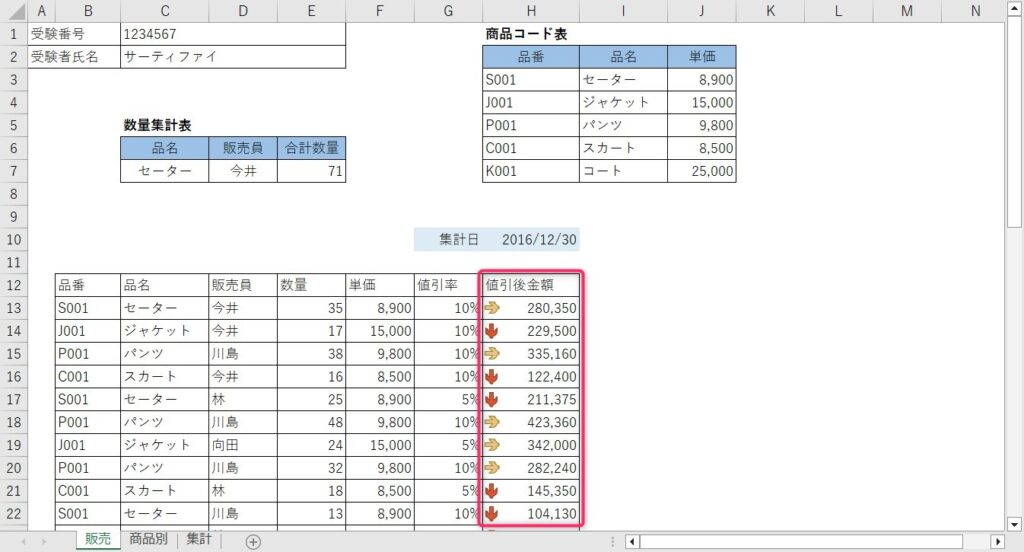Click the select-all corner of the grid
1024x552 pixels.
coord(14,11)
